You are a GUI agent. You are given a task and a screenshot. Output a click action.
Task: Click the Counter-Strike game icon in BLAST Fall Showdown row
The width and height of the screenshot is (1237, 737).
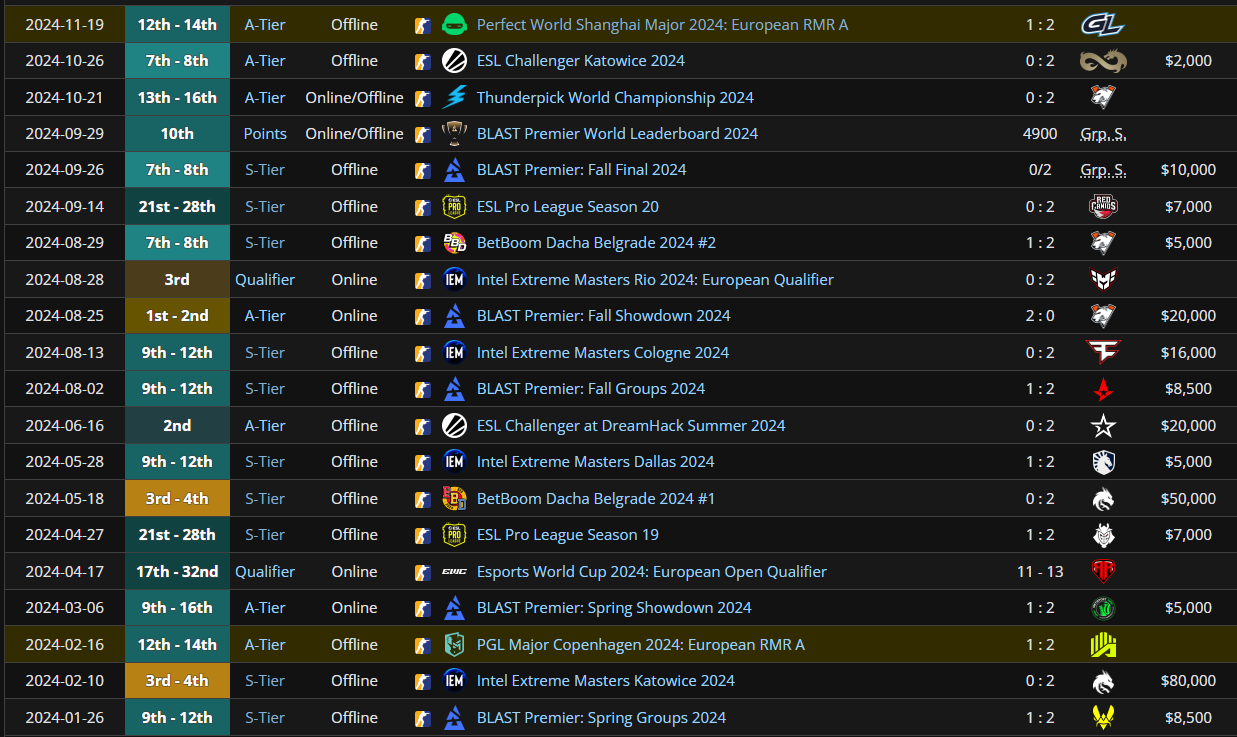tap(423, 316)
